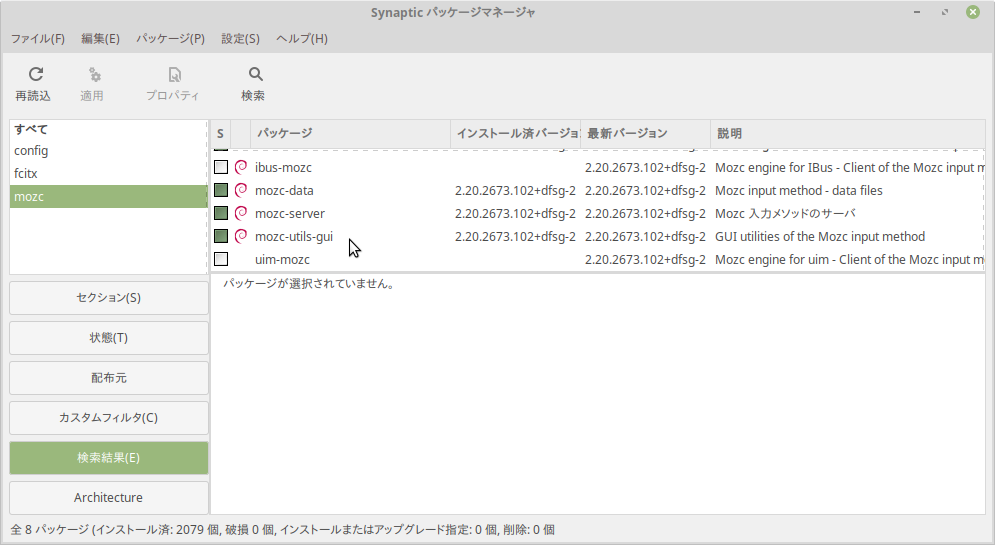This screenshot has height=545, width=995.
Task: Select すべて in the search list
Action: point(108,129)
